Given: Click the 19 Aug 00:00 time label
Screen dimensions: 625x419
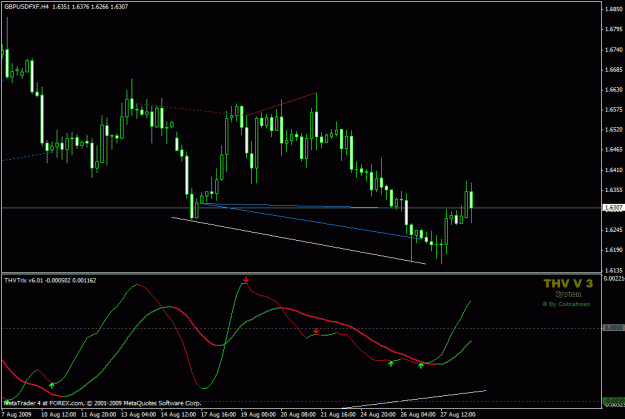Looking at the screenshot, I should (258, 414).
